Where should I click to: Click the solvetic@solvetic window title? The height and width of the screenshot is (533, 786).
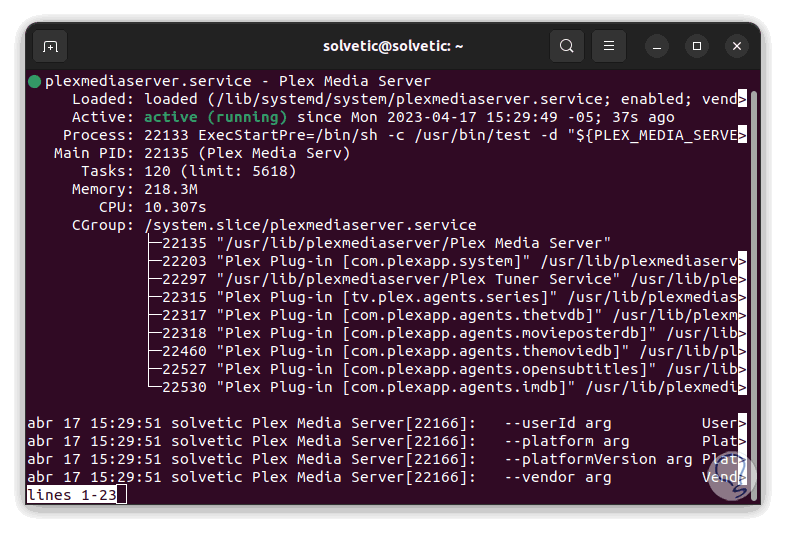point(393,46)
